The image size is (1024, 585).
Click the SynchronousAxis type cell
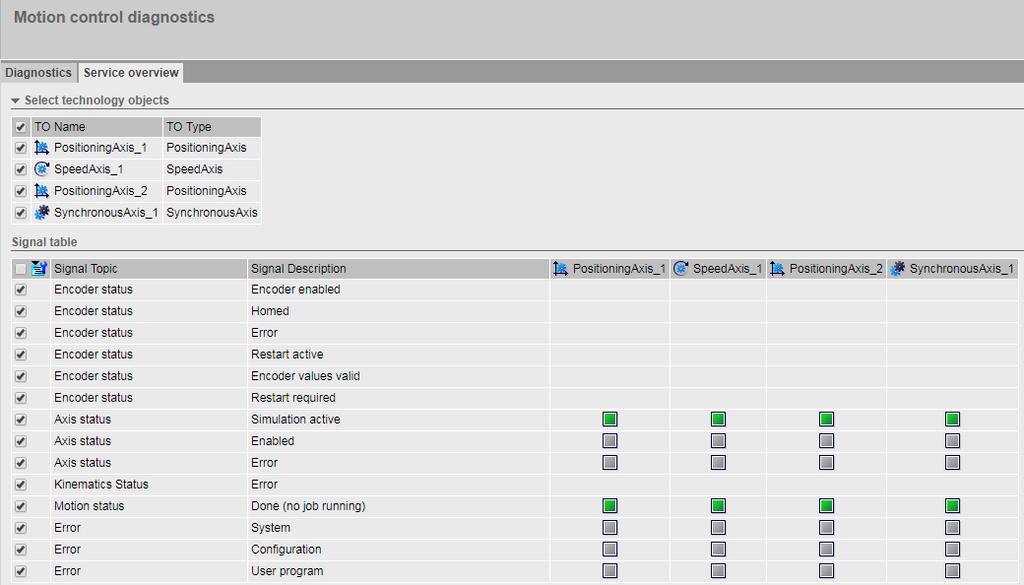[212, 212]
